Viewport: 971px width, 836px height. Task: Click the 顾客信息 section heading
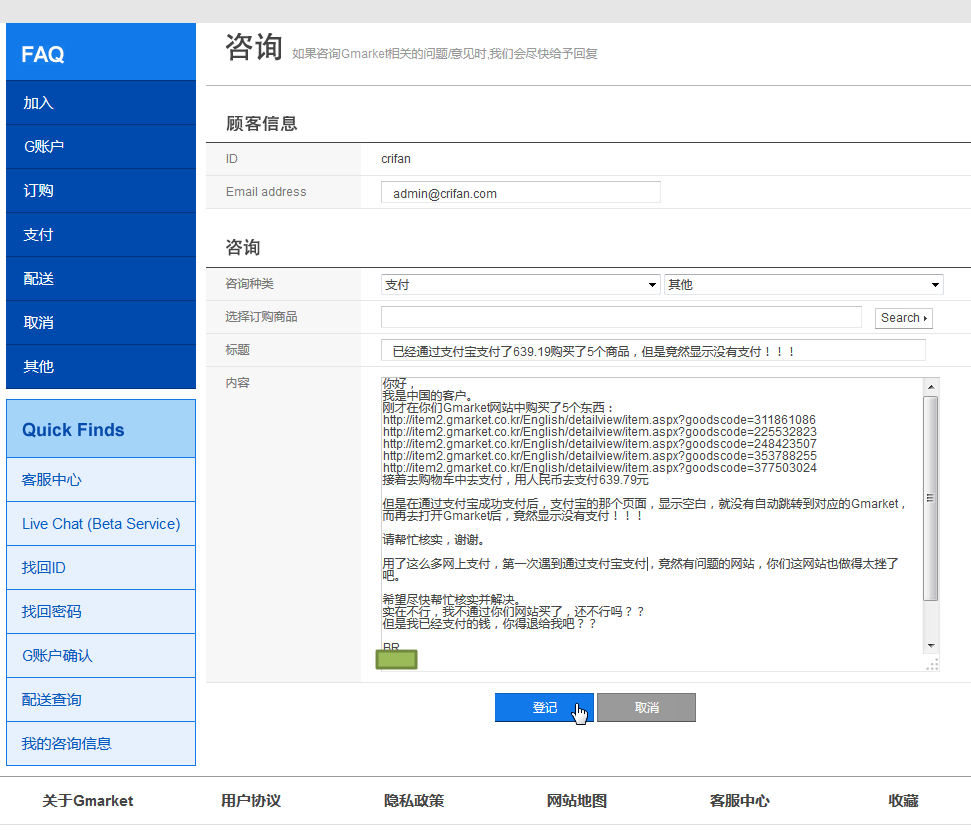(261, 123)
